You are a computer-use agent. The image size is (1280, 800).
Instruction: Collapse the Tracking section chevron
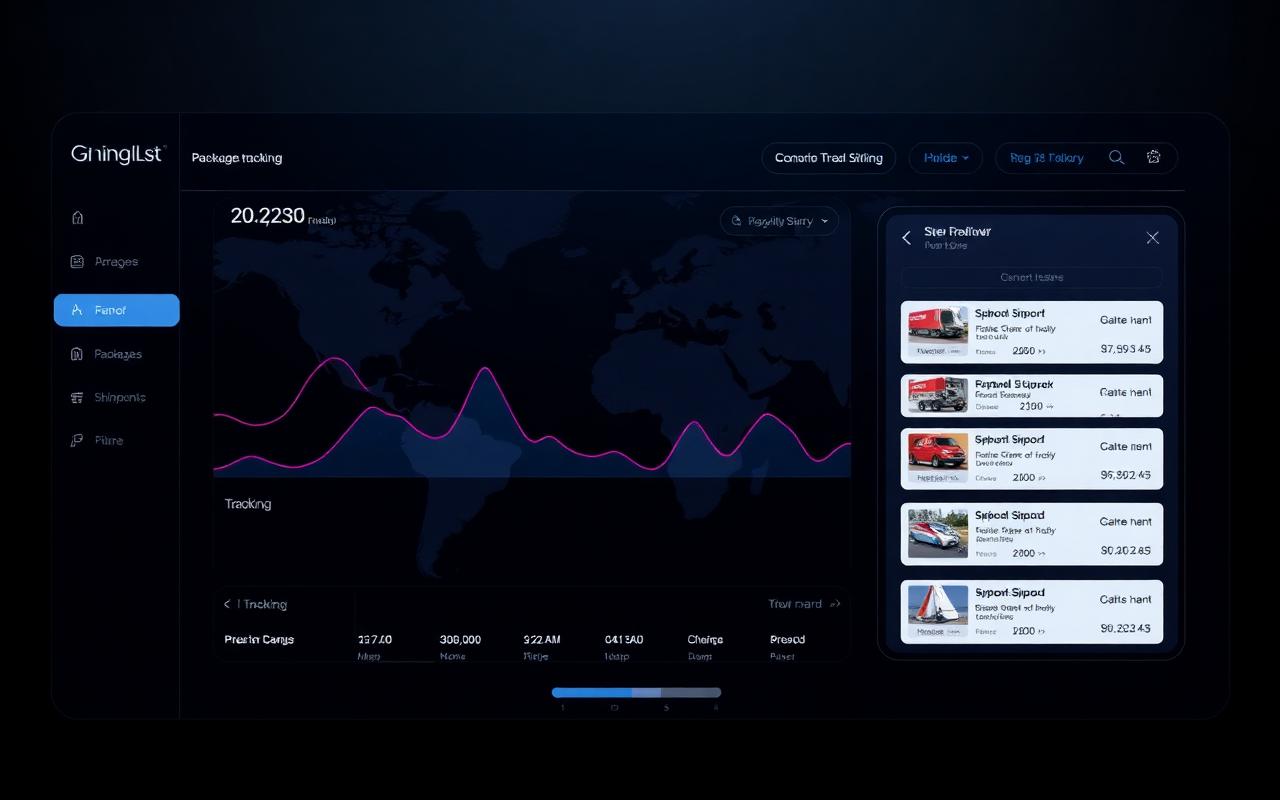point(227,604)
